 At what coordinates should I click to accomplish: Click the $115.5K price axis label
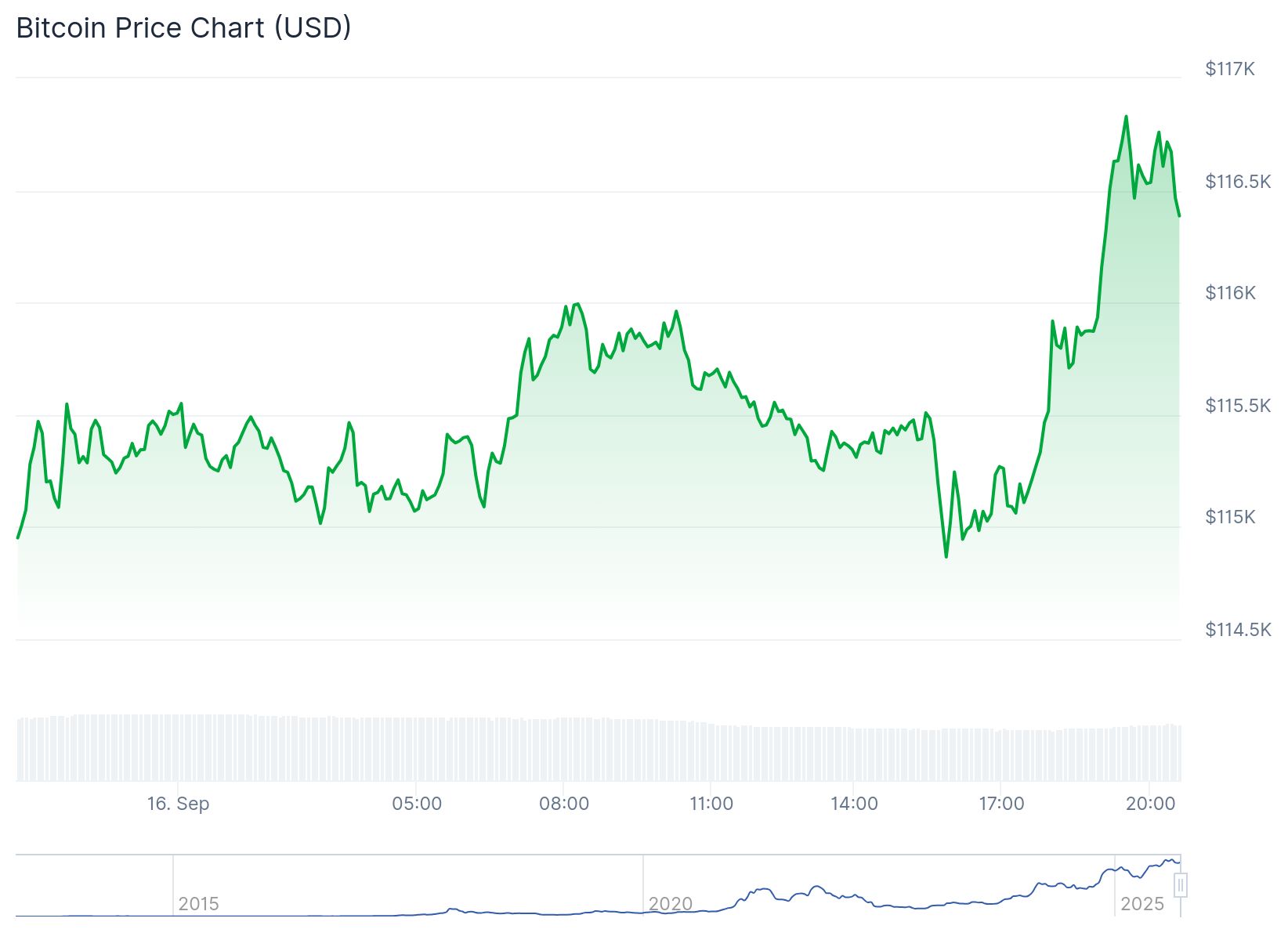click(1237, 405)
